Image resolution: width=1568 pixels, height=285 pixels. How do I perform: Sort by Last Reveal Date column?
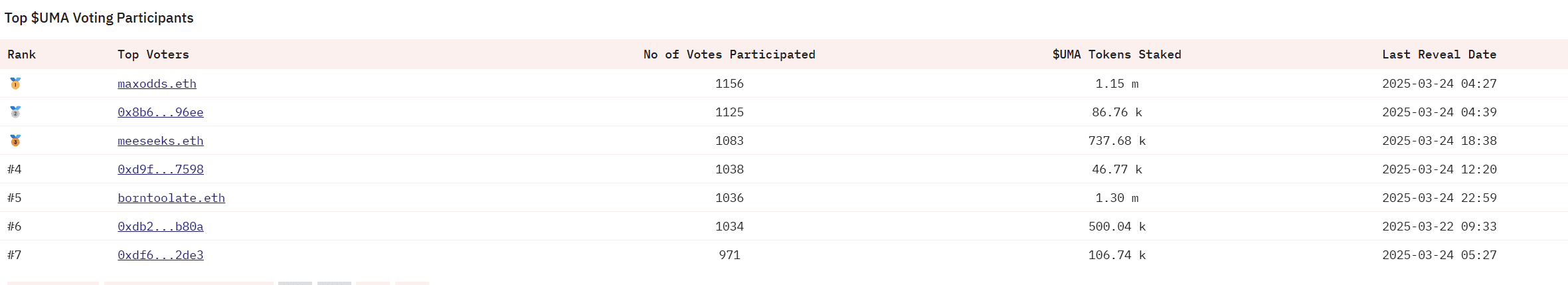point(1439,54)
